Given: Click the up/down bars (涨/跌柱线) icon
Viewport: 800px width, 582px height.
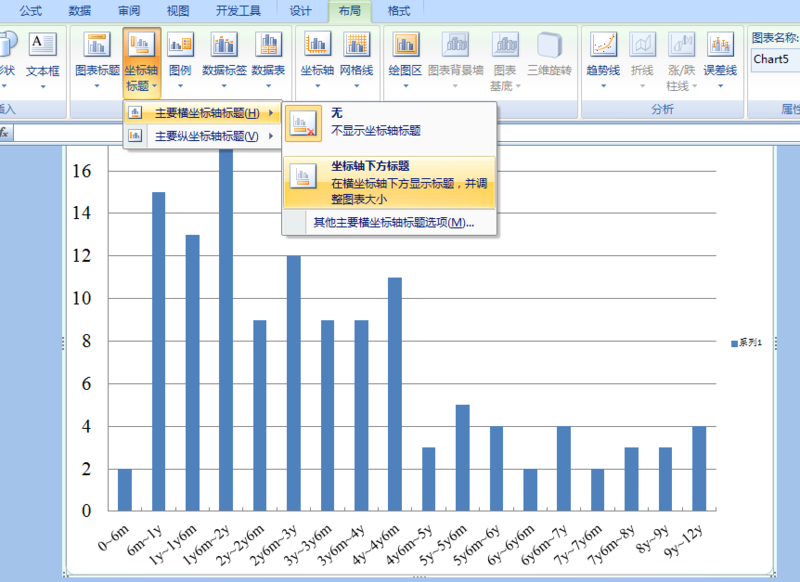Looking at the screenshot, I should 681,44.
